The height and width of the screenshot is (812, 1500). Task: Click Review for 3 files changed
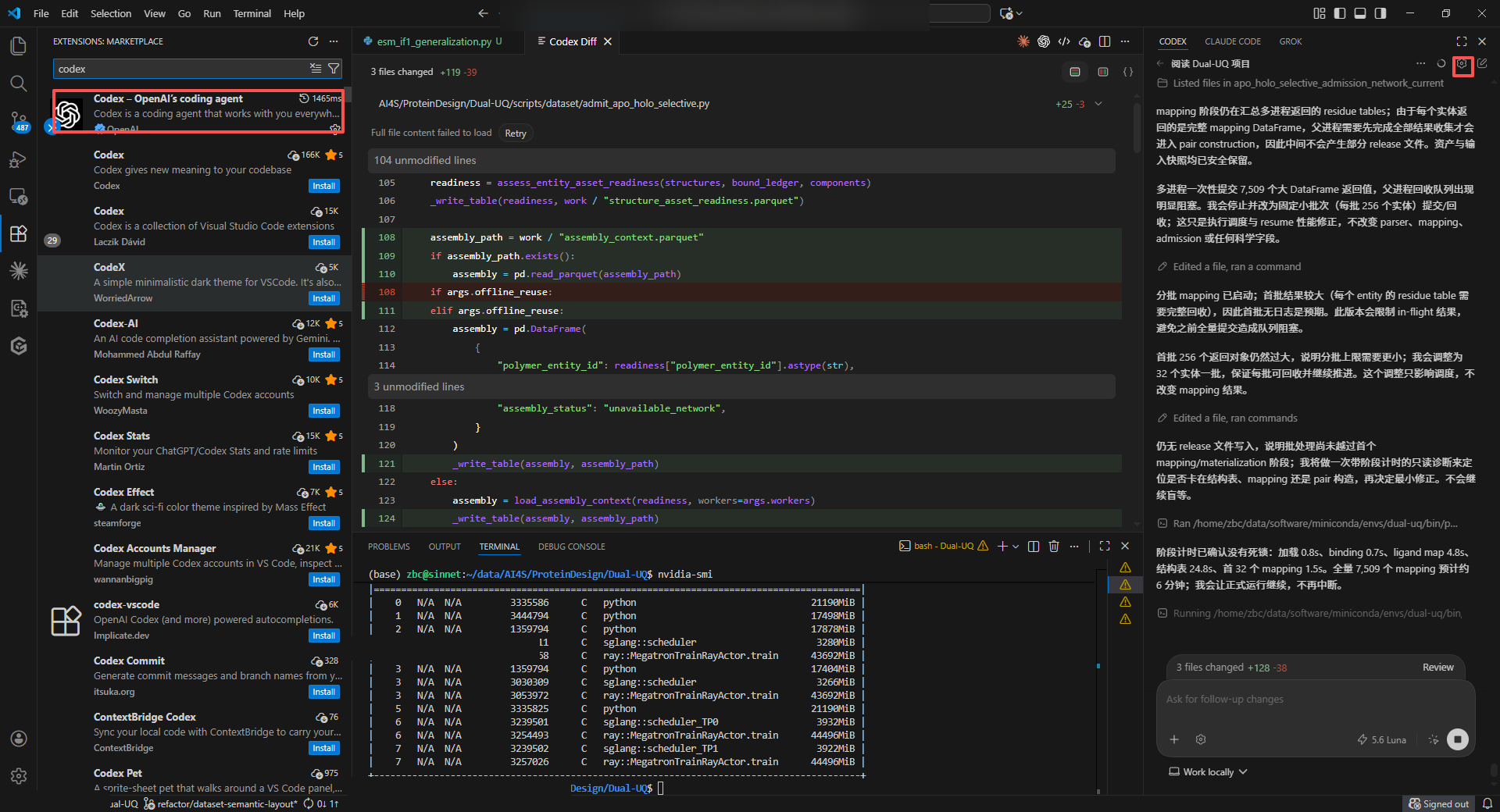click(1437, 668)
